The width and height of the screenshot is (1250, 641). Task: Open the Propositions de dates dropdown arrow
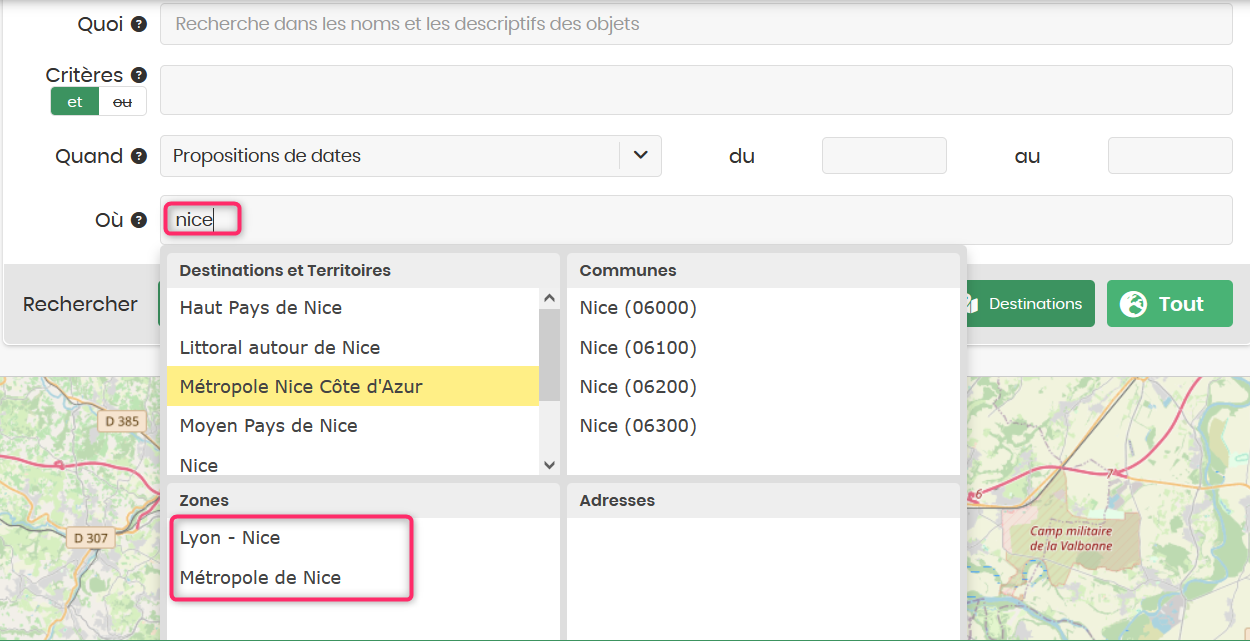641,156
